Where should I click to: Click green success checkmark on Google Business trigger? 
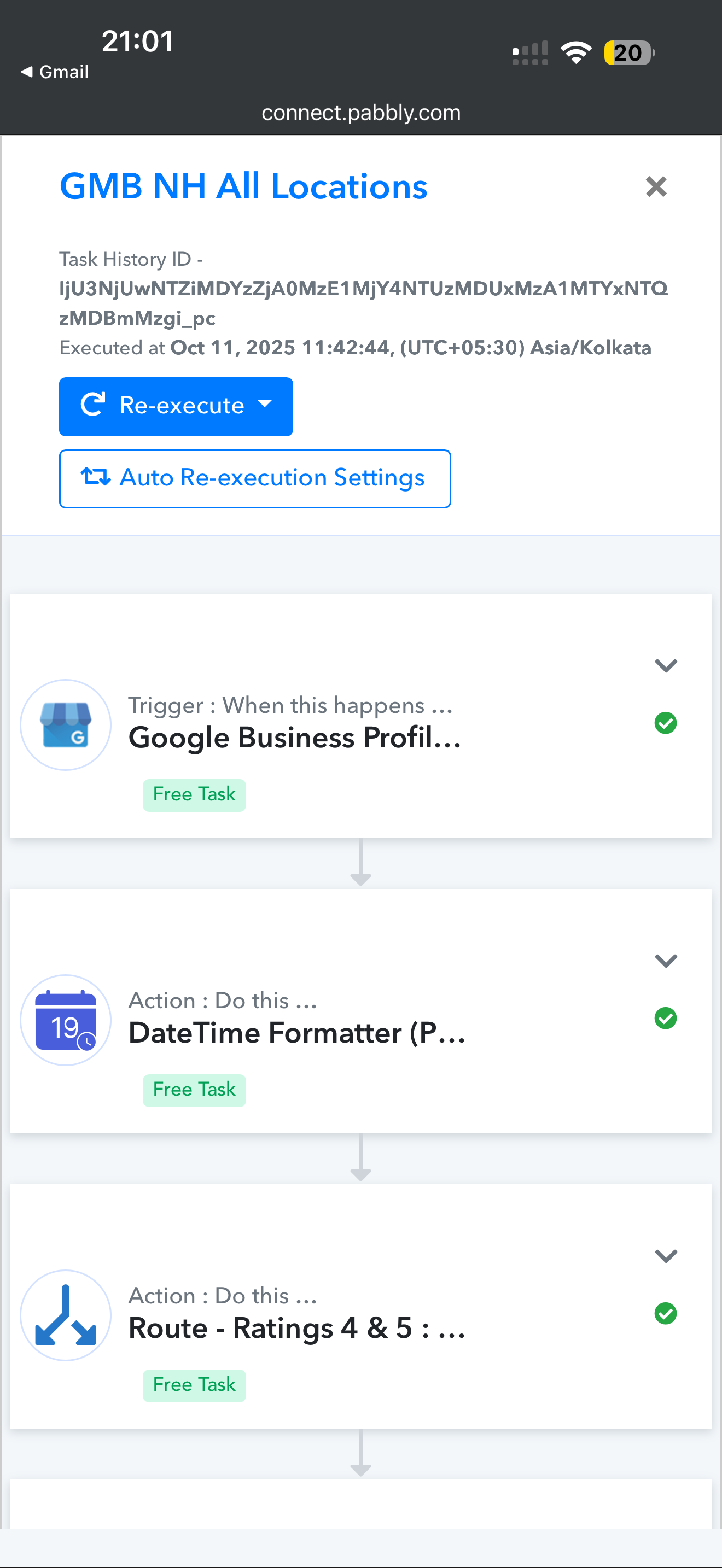point(665,723)
